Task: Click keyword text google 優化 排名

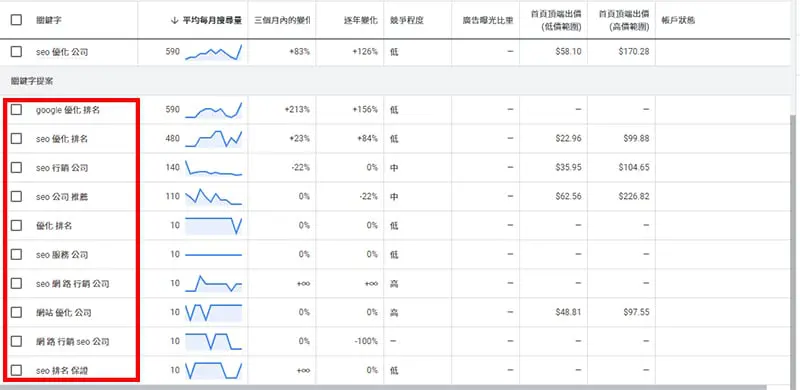Action: point(68,110)
